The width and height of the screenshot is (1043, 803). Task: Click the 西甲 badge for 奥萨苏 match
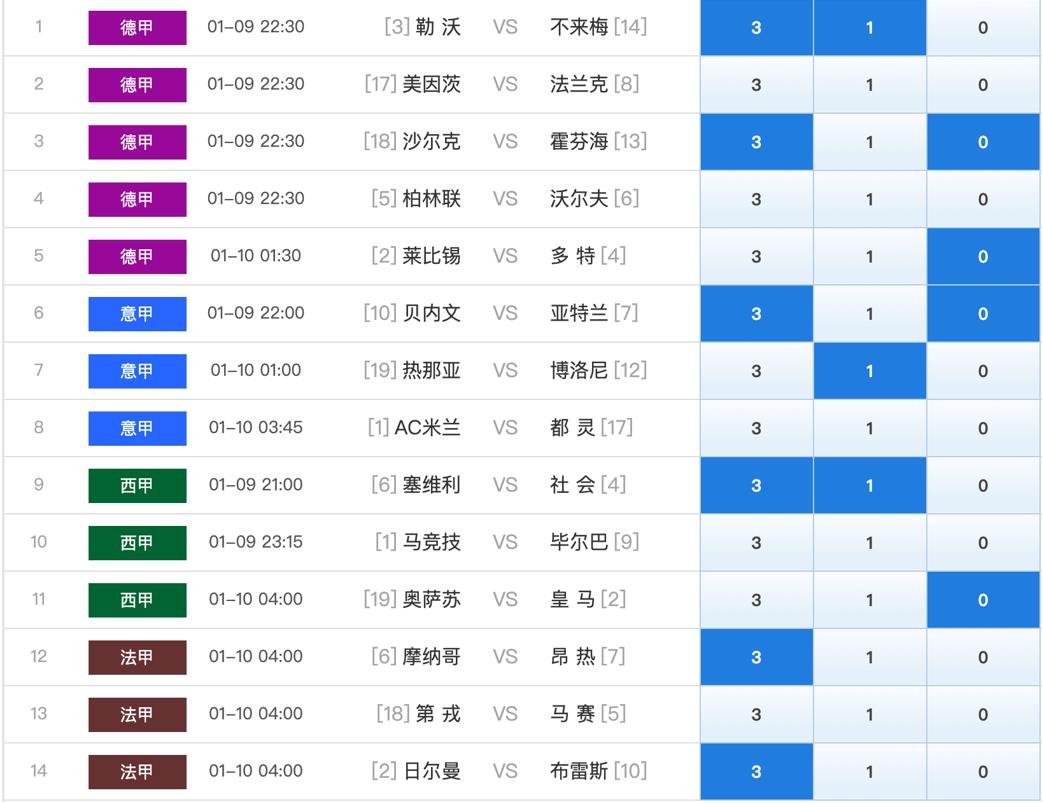tap(137, 599)
